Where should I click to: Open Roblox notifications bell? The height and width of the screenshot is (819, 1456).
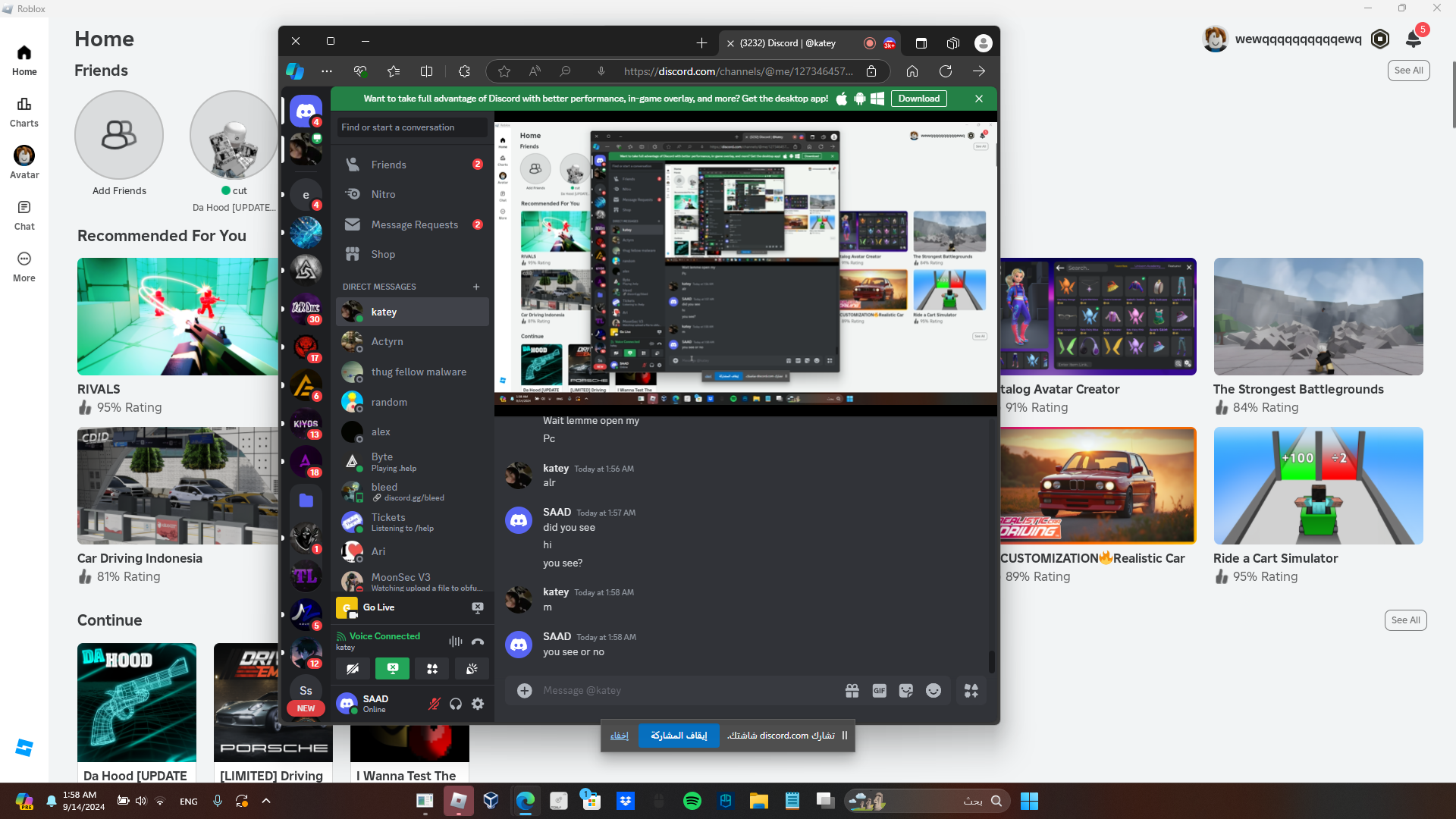click(x=1414, y=39)
